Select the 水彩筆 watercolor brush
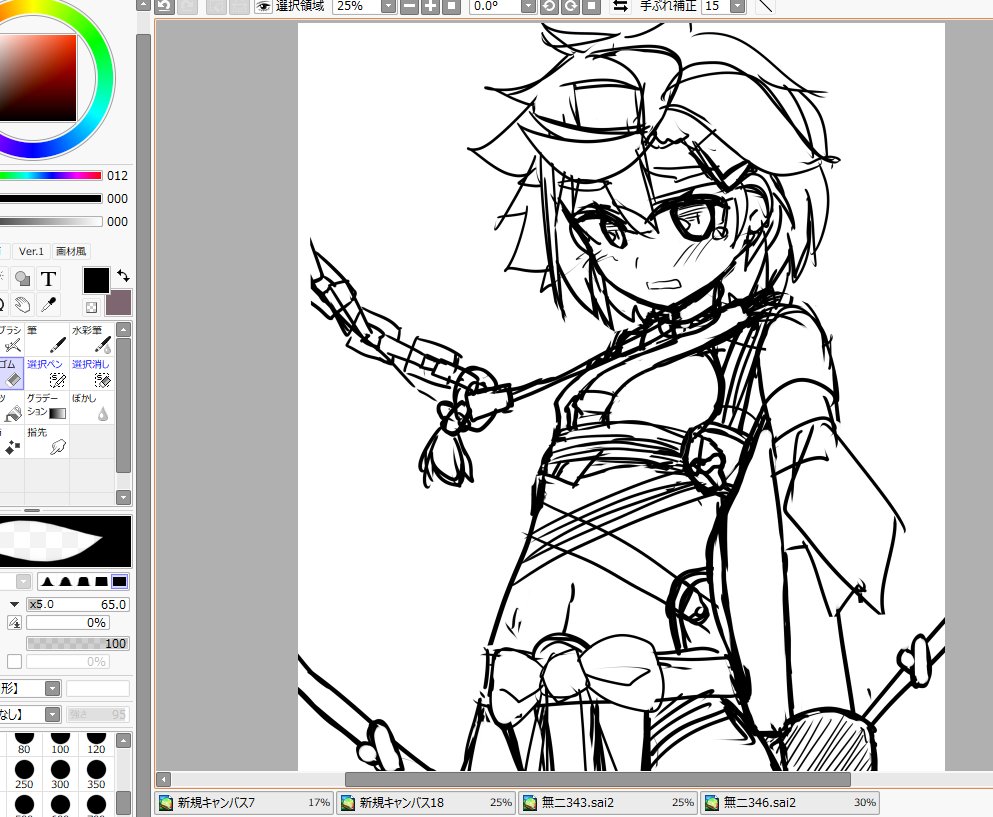The height and width of the screenshot is (817, 993). tap(92, 339)
